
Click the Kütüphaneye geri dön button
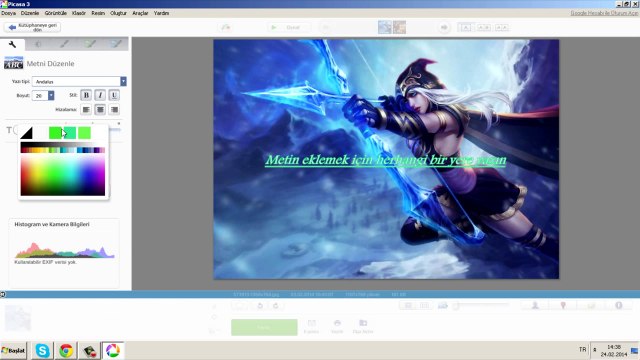(x=32, y=27)
